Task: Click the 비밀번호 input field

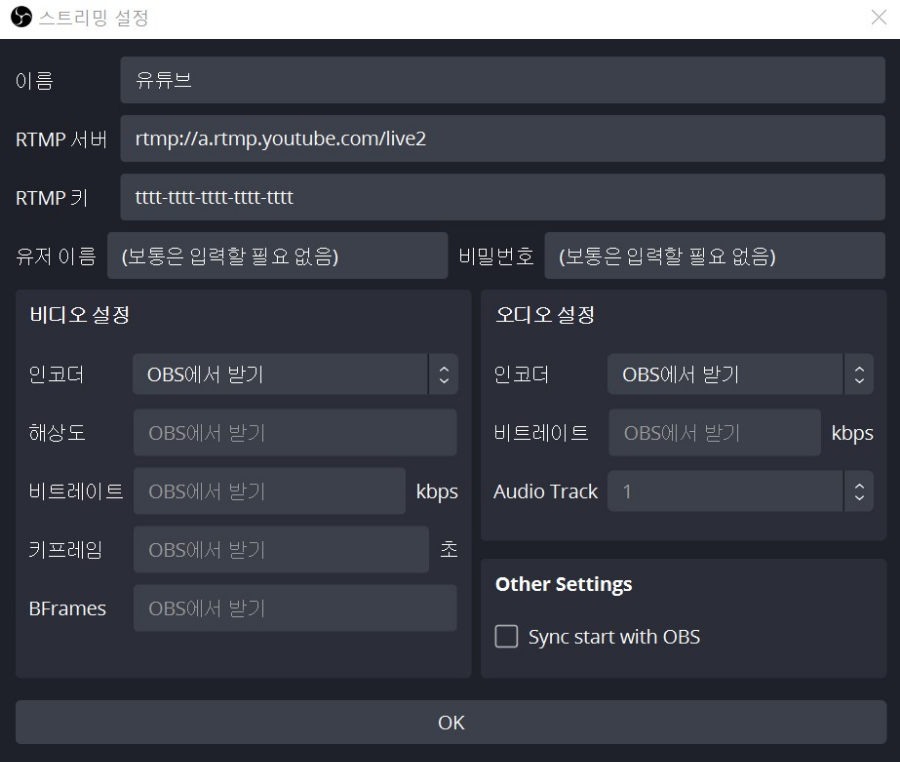Action: [715, 256]
